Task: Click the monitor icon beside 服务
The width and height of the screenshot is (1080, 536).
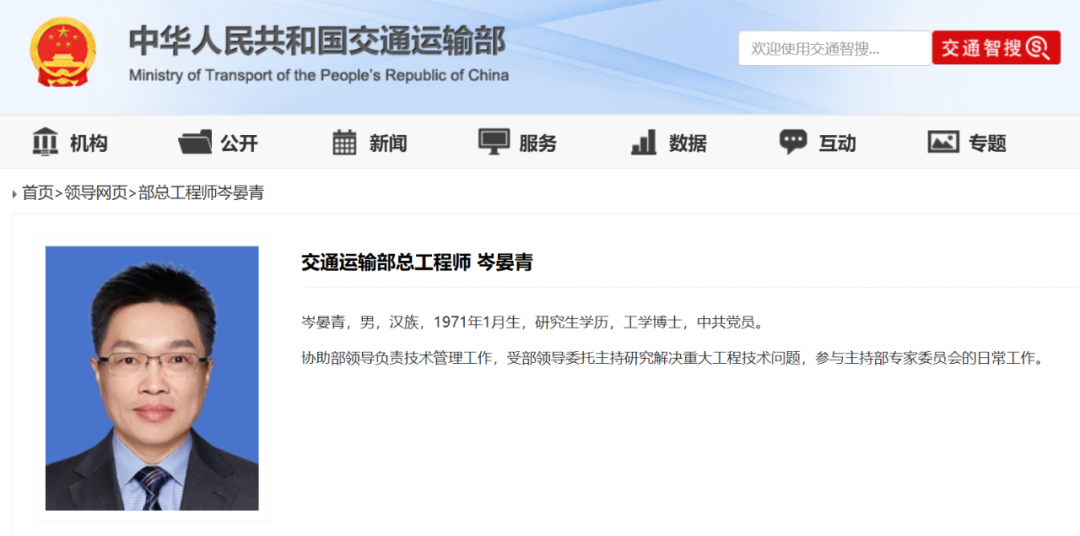Action: 494,142
